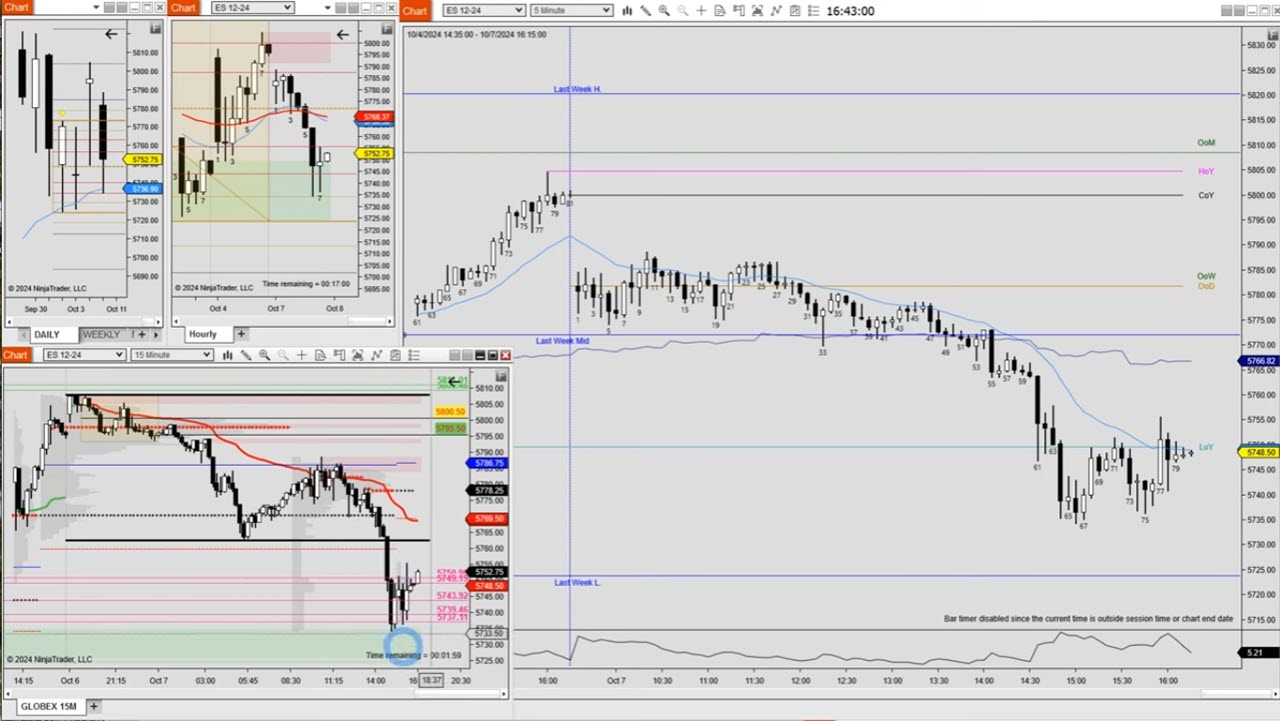Switch to the DAILY tab

tap(54, 335)
